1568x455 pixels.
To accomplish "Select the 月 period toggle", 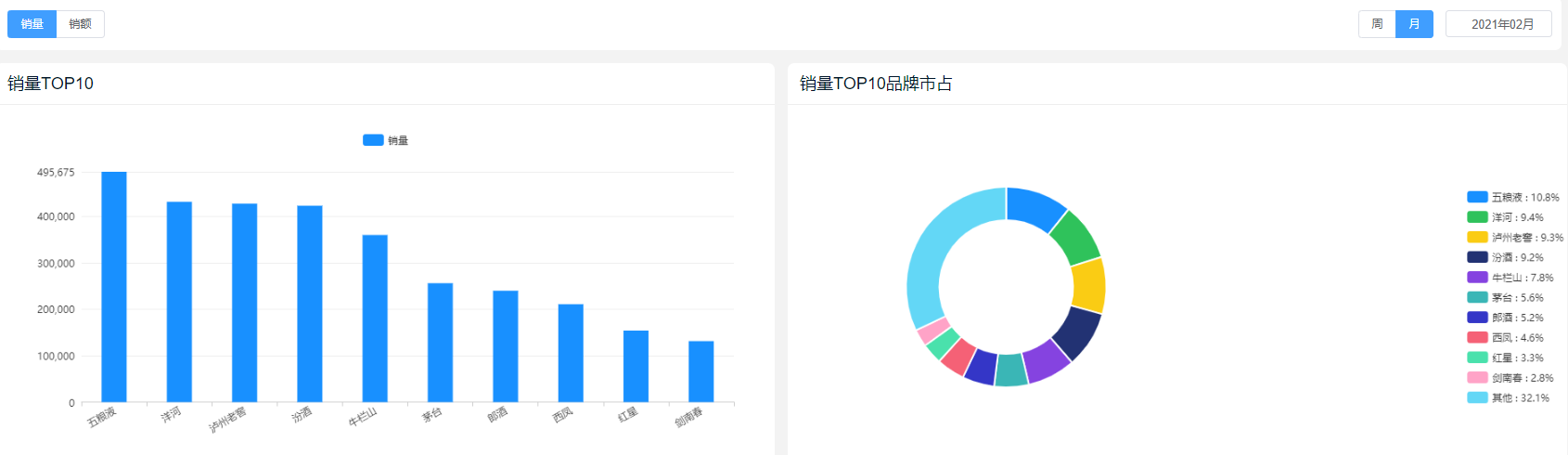I will coord(1414,24).
